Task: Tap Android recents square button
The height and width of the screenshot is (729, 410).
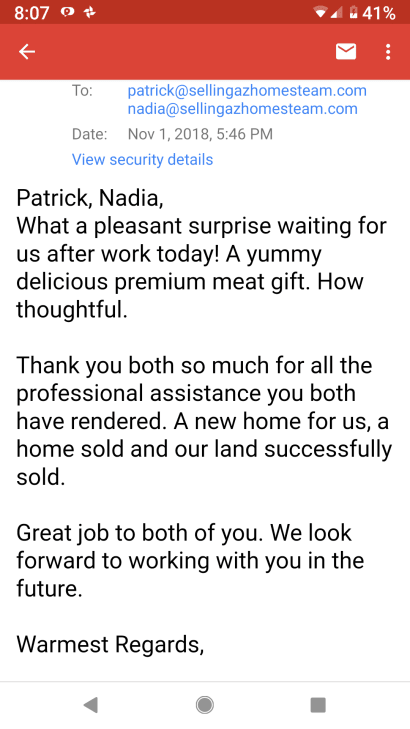Action: 318,705
